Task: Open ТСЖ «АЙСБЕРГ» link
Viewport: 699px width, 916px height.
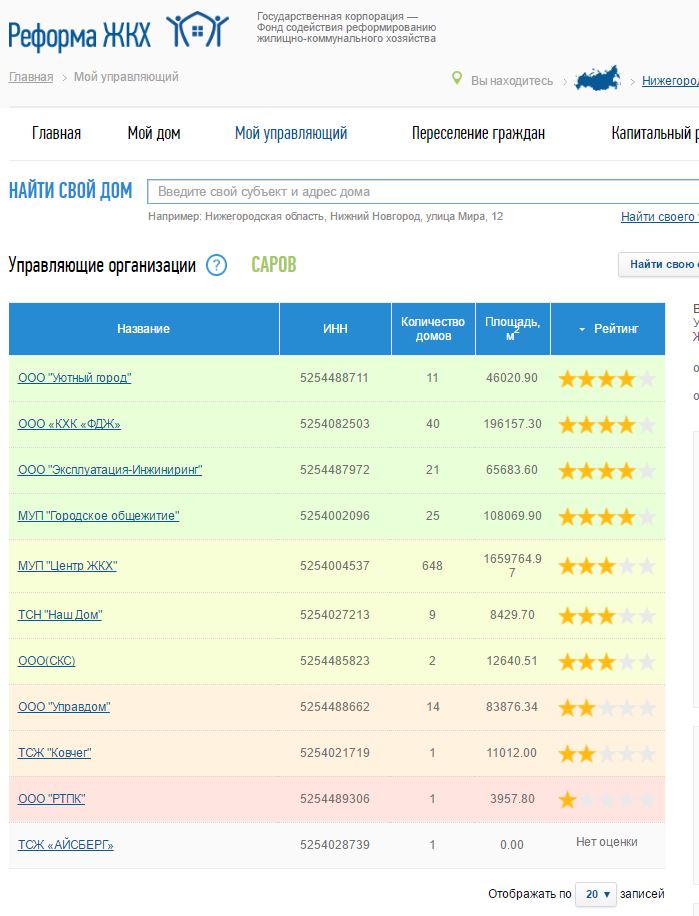Action: click(x=66, y=845)
